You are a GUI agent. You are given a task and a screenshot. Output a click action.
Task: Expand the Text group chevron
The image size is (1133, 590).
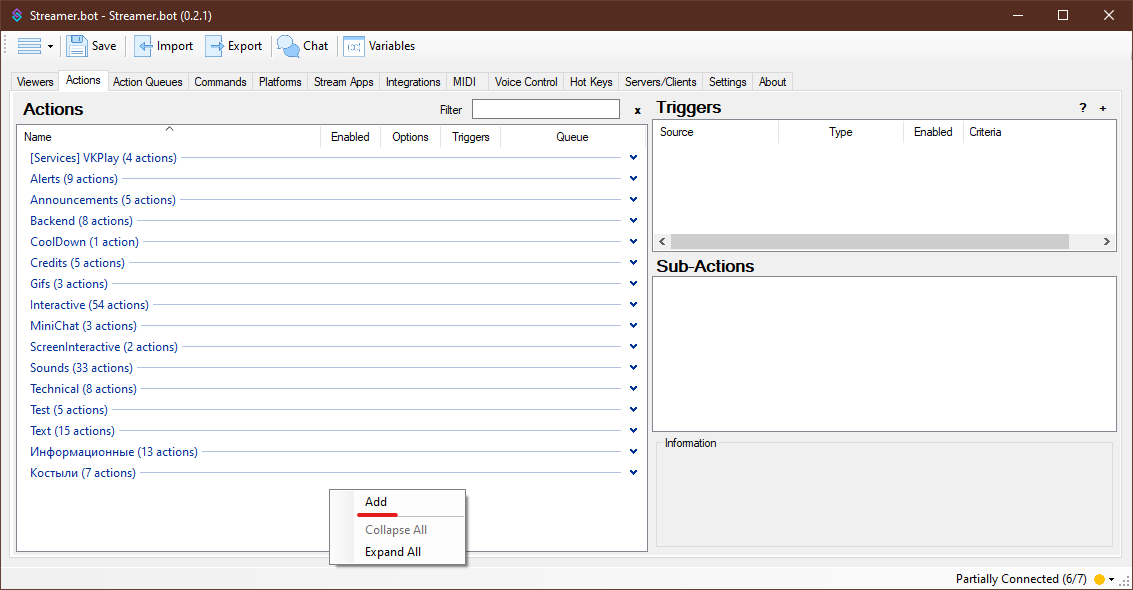coord(634,430)
